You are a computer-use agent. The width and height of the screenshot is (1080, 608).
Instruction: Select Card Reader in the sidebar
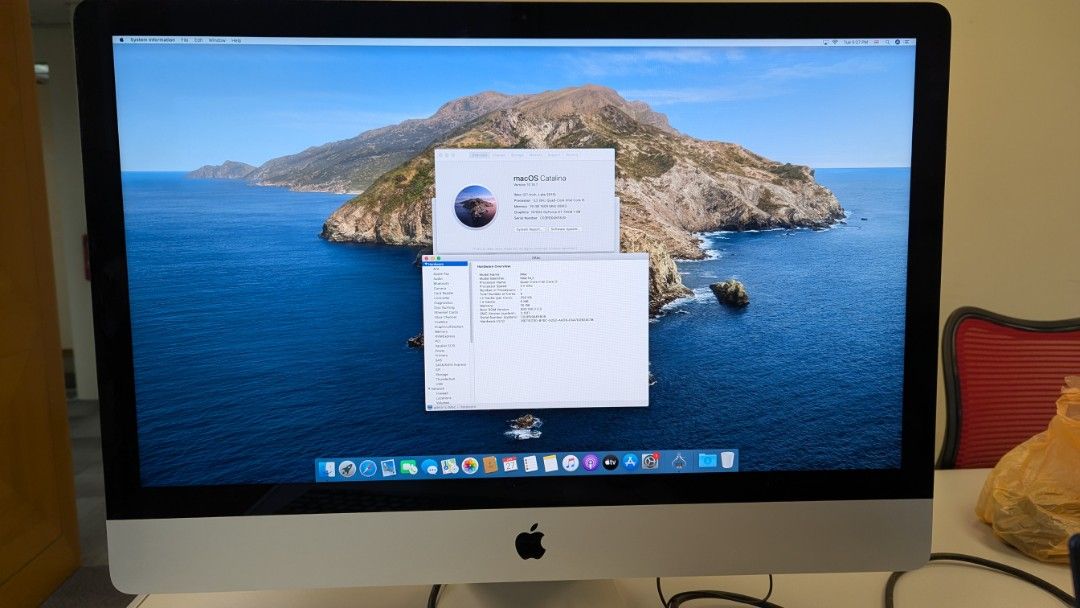pos(443,293)
